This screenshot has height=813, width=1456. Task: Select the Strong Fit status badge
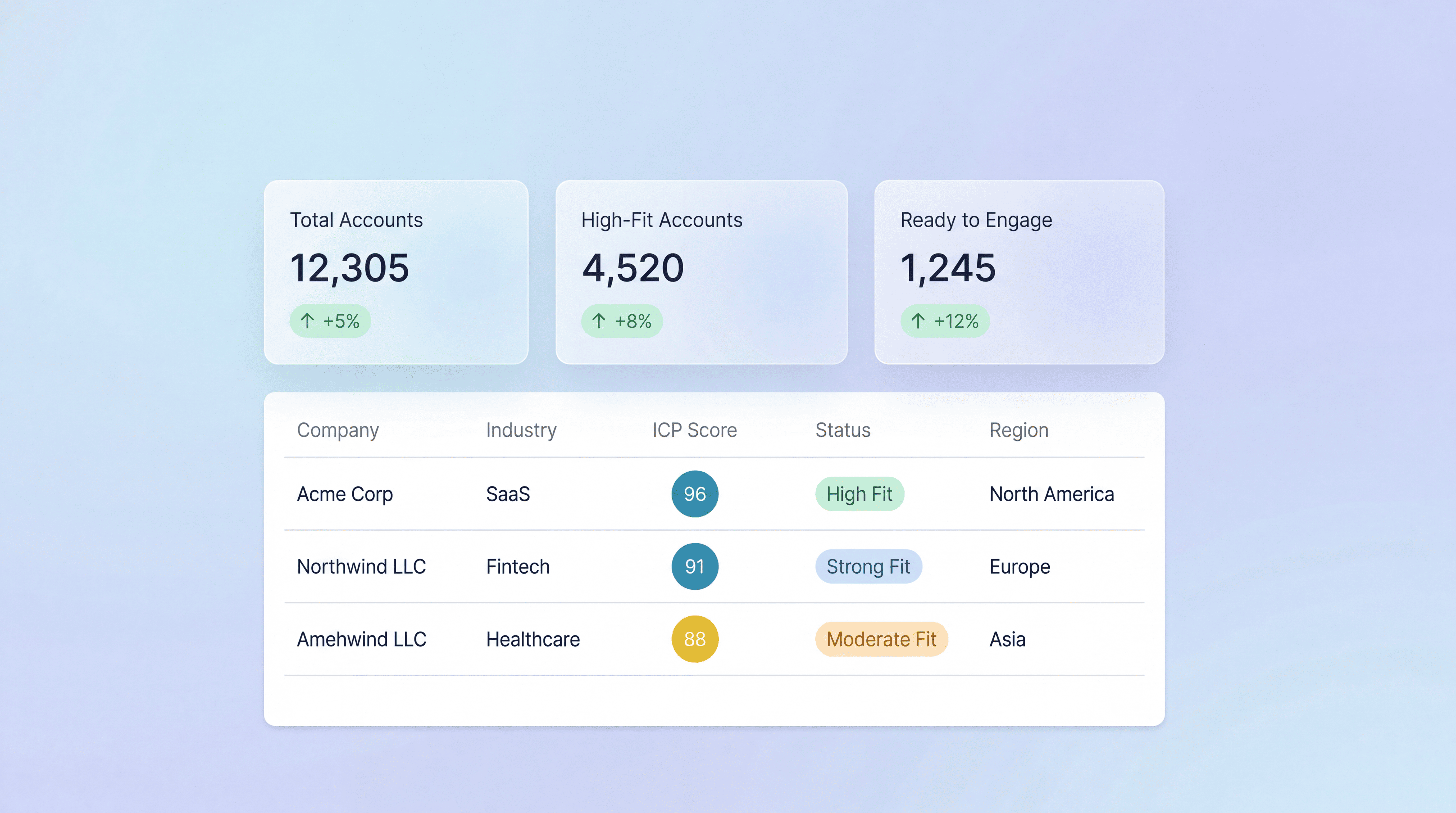(x=868, y=567)
